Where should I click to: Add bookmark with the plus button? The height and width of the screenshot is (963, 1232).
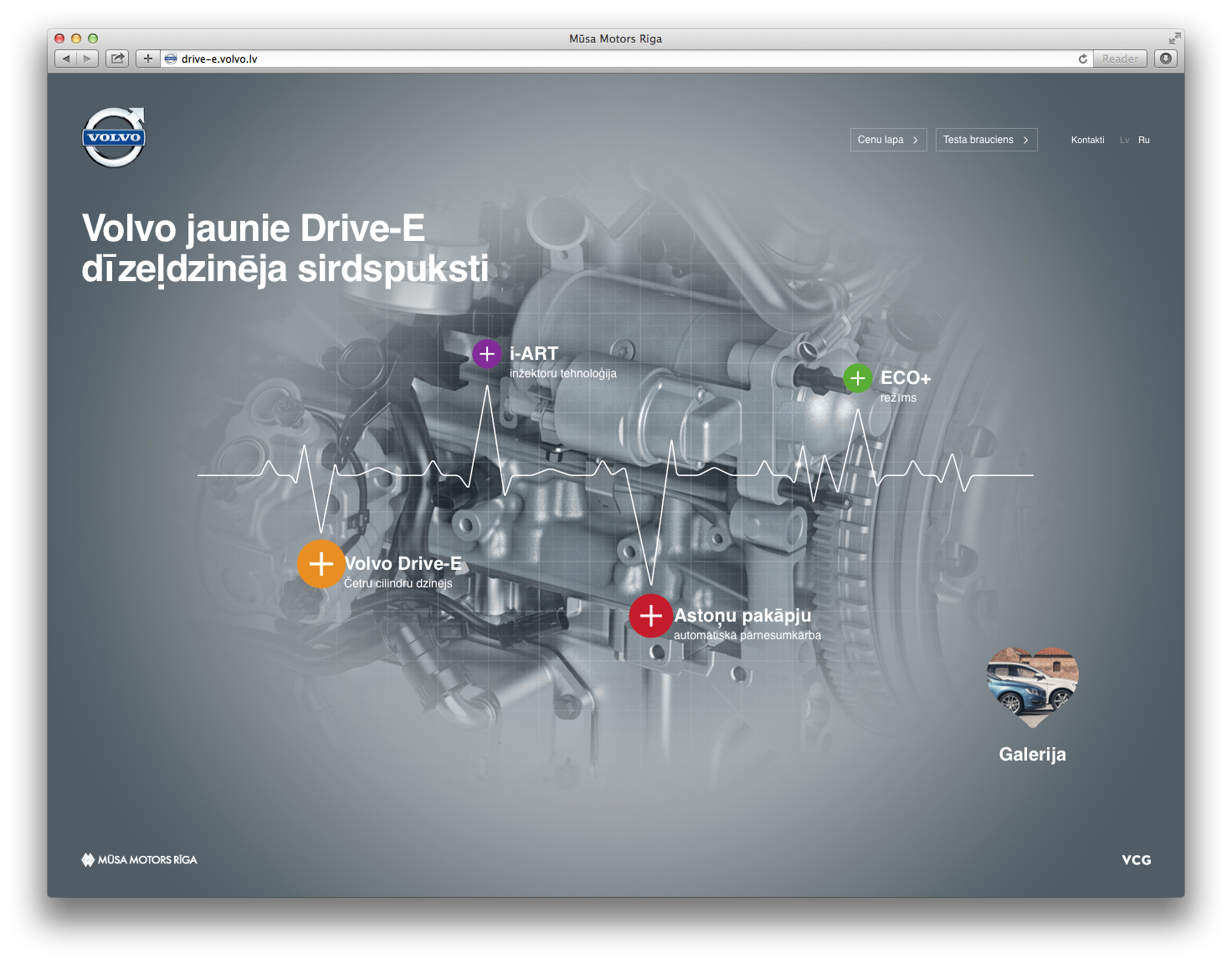[147, 59]
